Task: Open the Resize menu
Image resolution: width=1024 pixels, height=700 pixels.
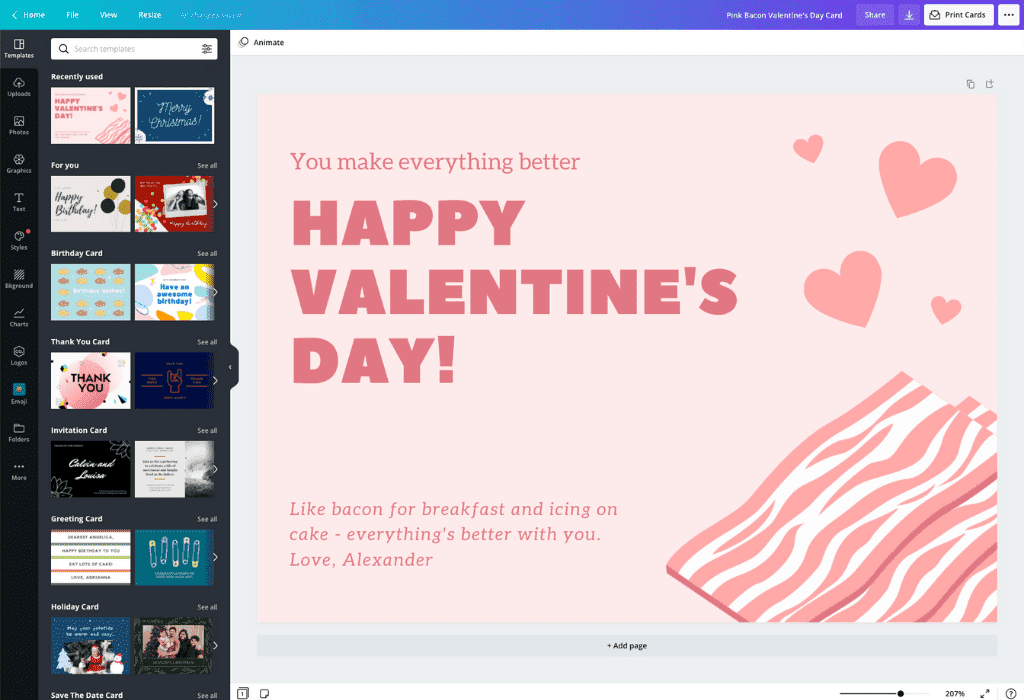Action: pos(149,14)
